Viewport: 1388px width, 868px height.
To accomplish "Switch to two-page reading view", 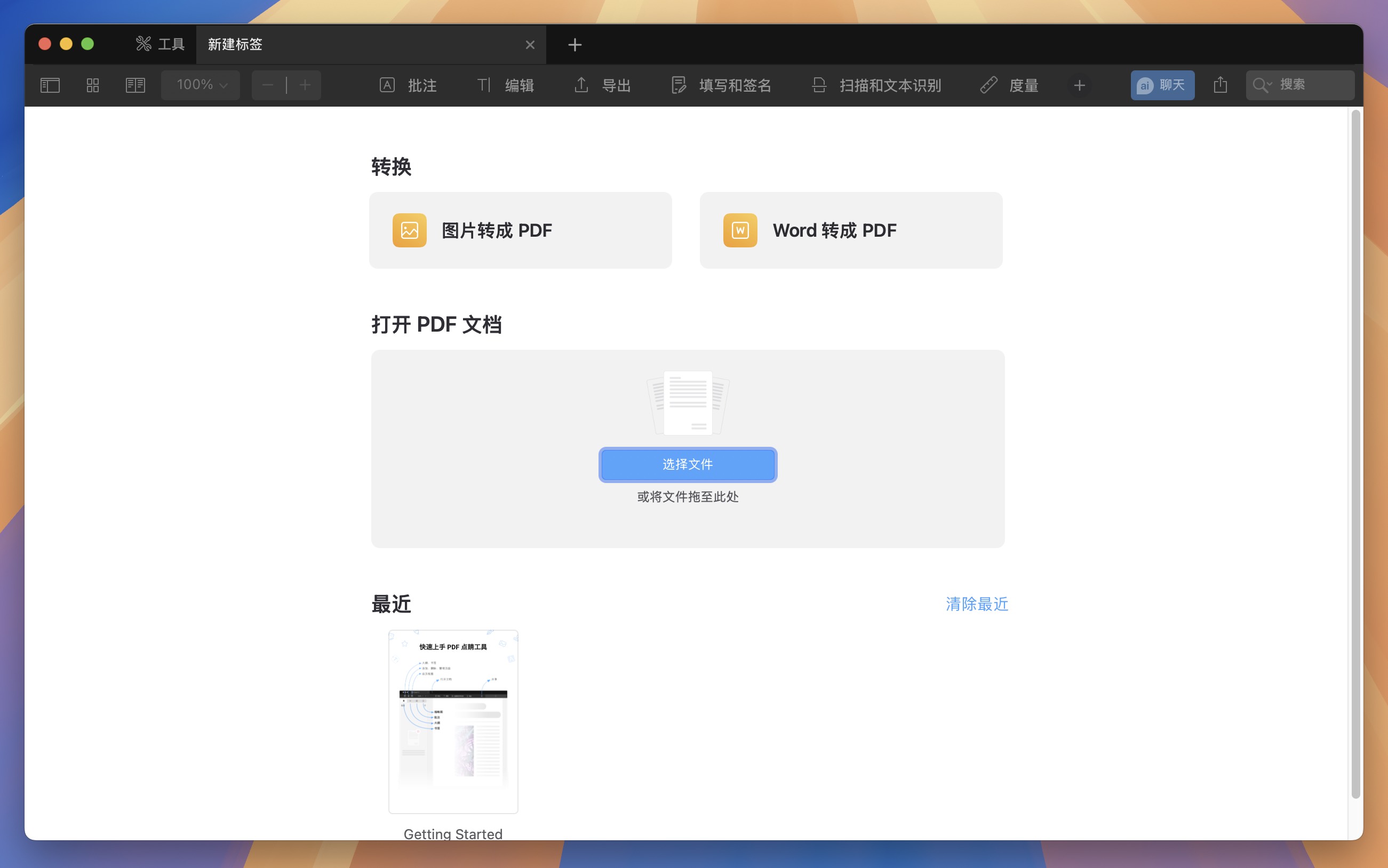I will (135, 85).
